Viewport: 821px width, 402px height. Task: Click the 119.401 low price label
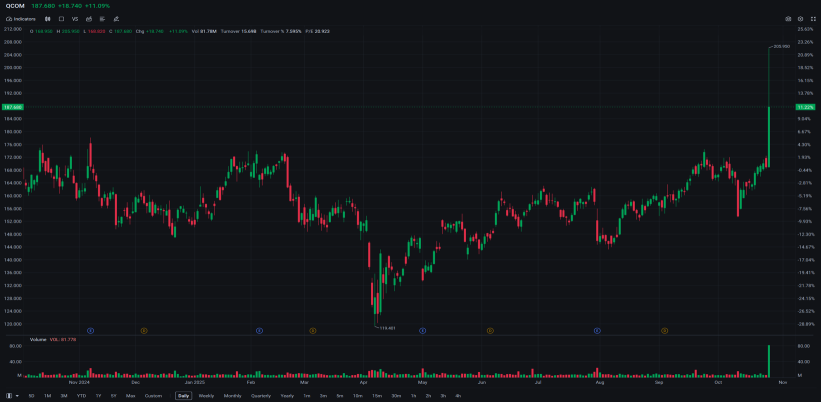tap(387, 328)
